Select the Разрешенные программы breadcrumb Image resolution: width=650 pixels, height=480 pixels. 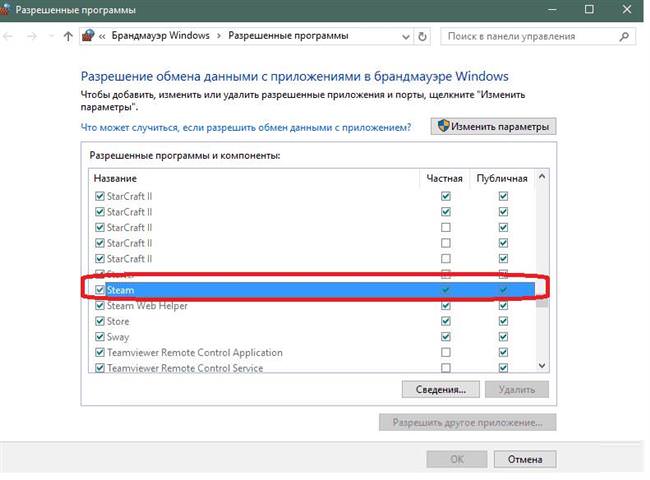(288, 36)
